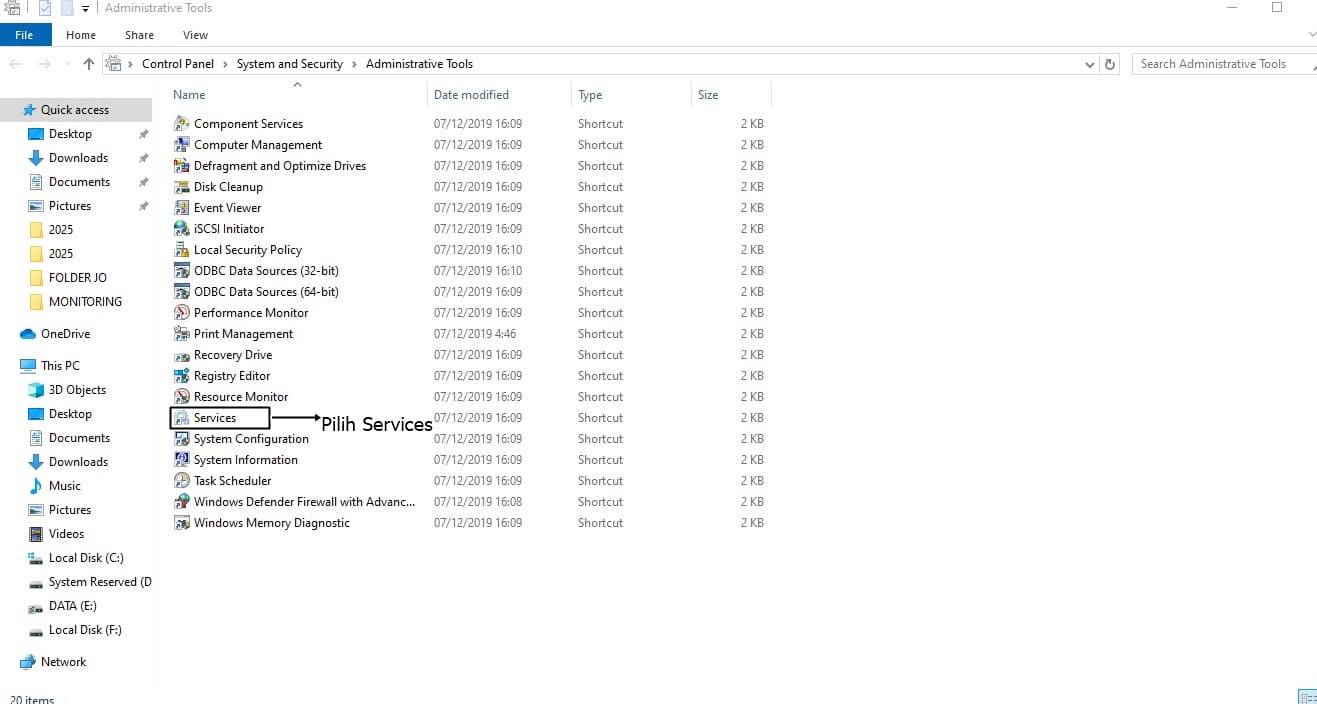This screenshot has width=1317, height=704.
Task: Select Windows Defender Firewall icon
Action: 181,501
